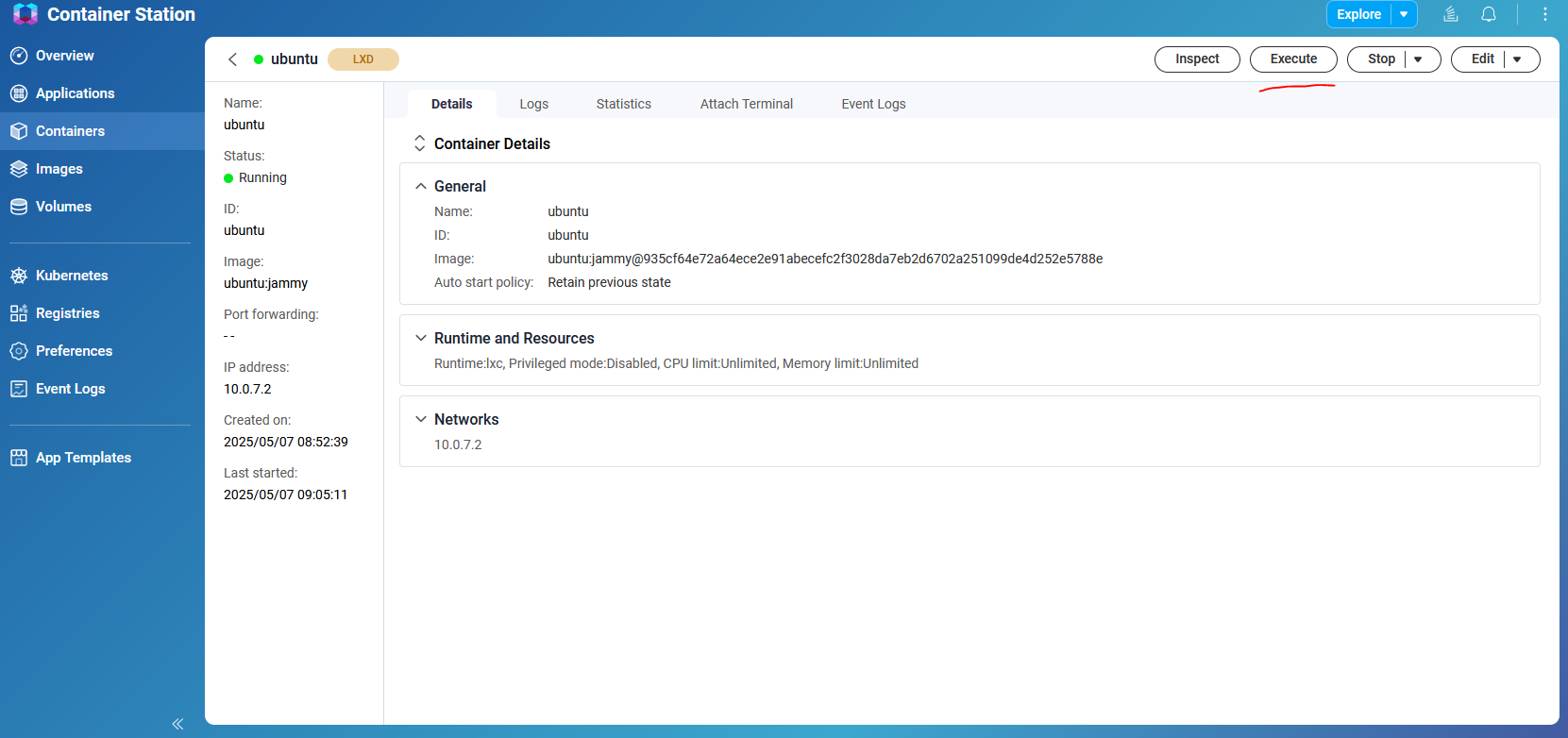
Task: Open the Edit button dropdown arrow
Action: click(x=1517, y=59)
